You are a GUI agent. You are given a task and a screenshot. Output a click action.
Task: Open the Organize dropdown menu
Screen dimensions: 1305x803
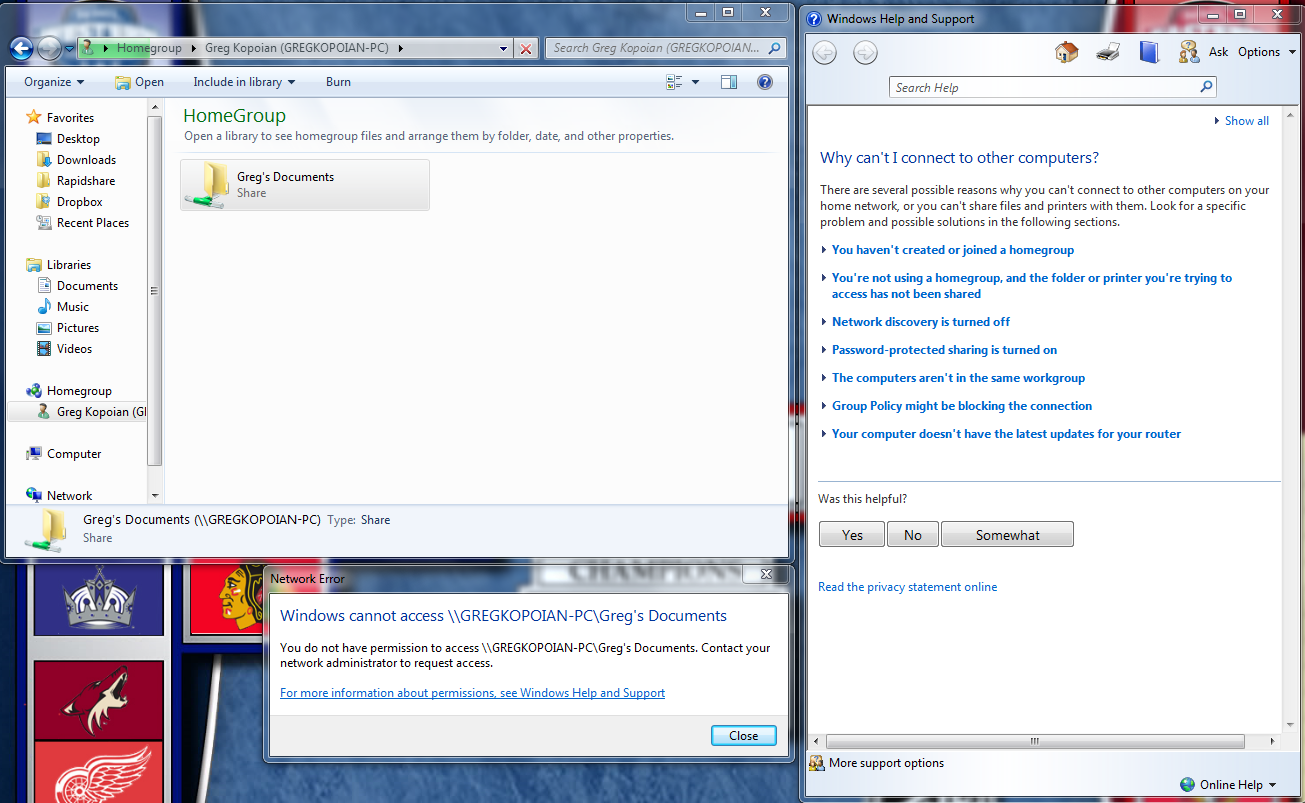click(54, 82)
